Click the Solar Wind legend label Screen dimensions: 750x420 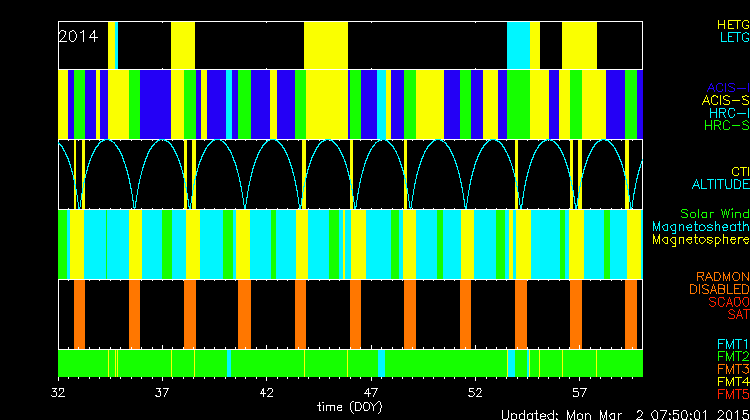[x=714, y=214]
